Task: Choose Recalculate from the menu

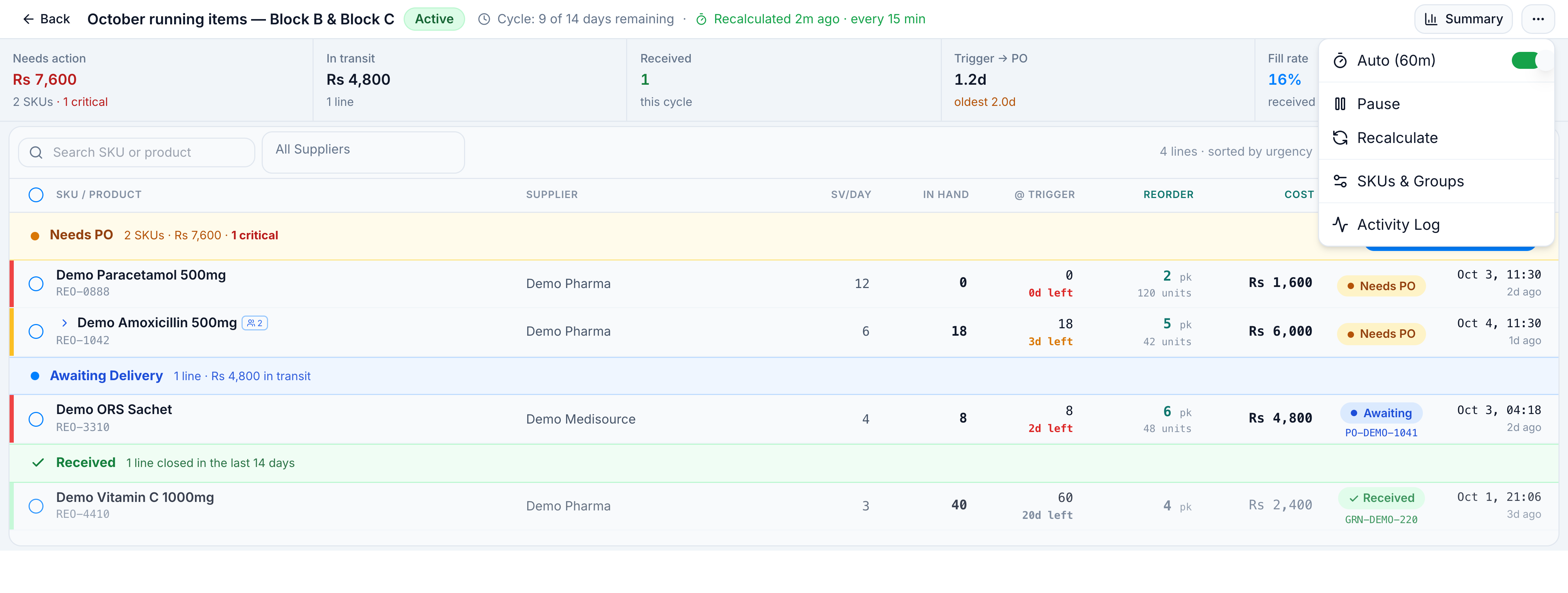Action: pos(1436,138)
